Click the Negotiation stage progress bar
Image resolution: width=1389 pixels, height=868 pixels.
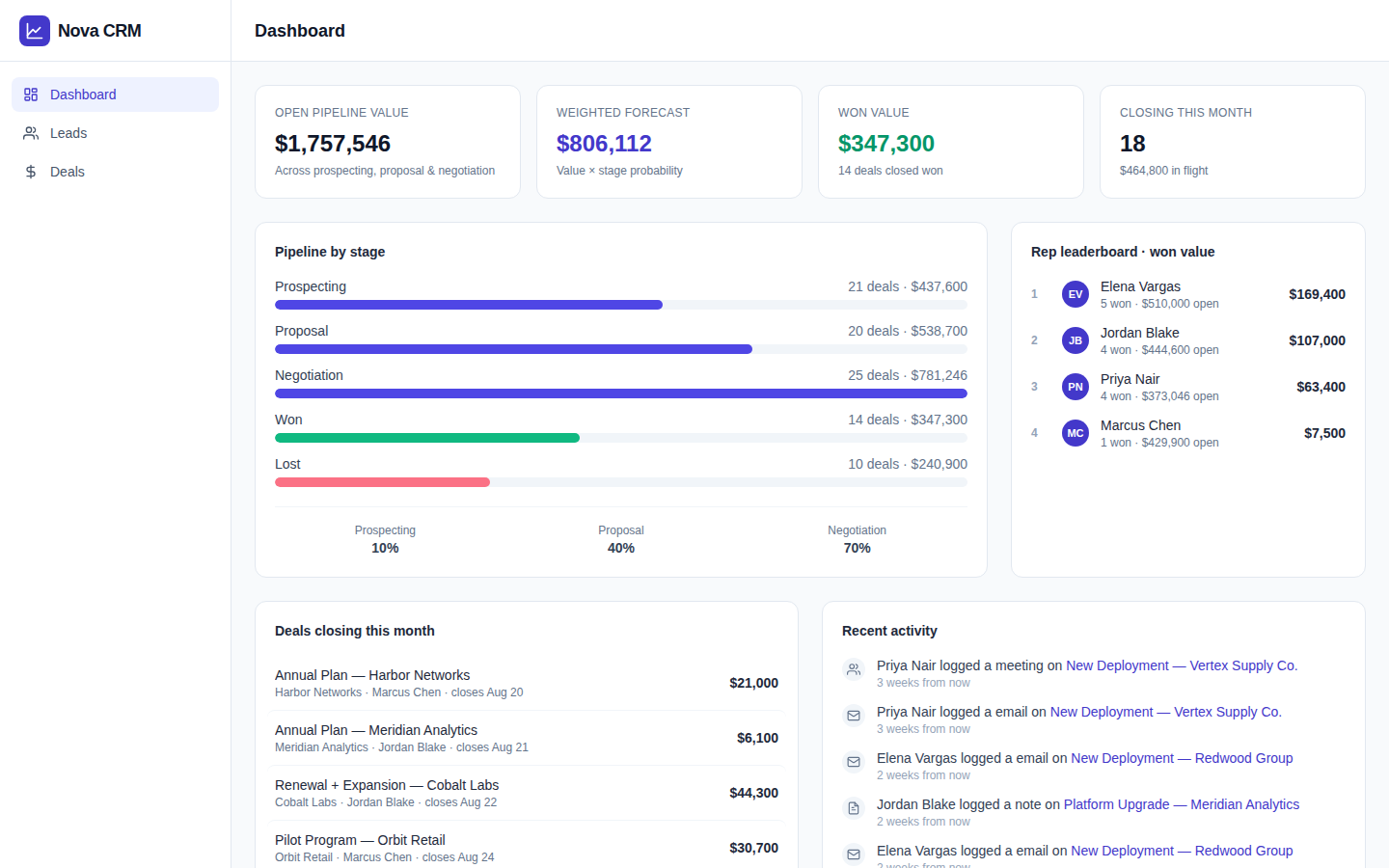coord(621,393)
